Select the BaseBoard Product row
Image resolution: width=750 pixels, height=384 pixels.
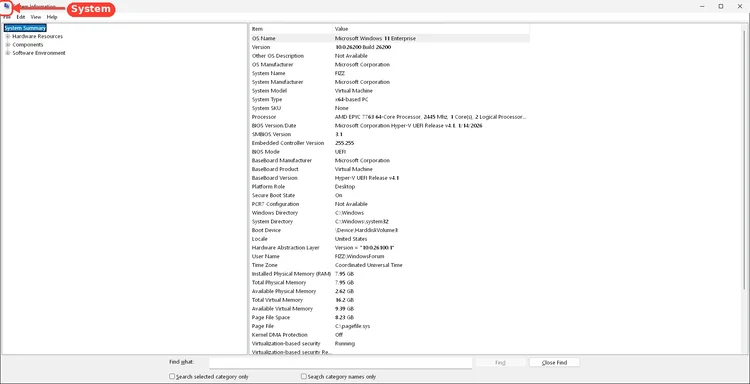[x=390, y=169]
